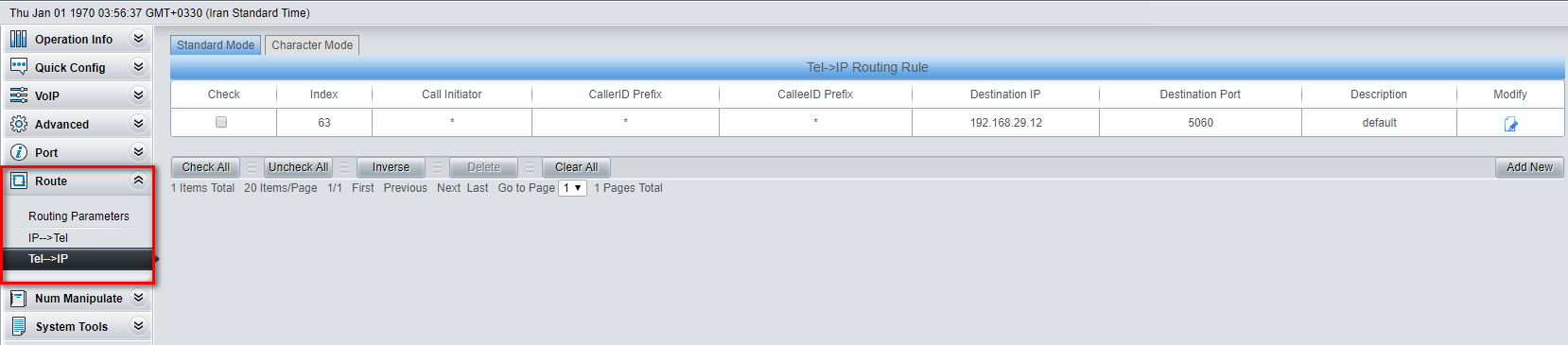Screen dimensions: 1568x345
Task: Expand the System Tools section chevron
Action: 138,326
